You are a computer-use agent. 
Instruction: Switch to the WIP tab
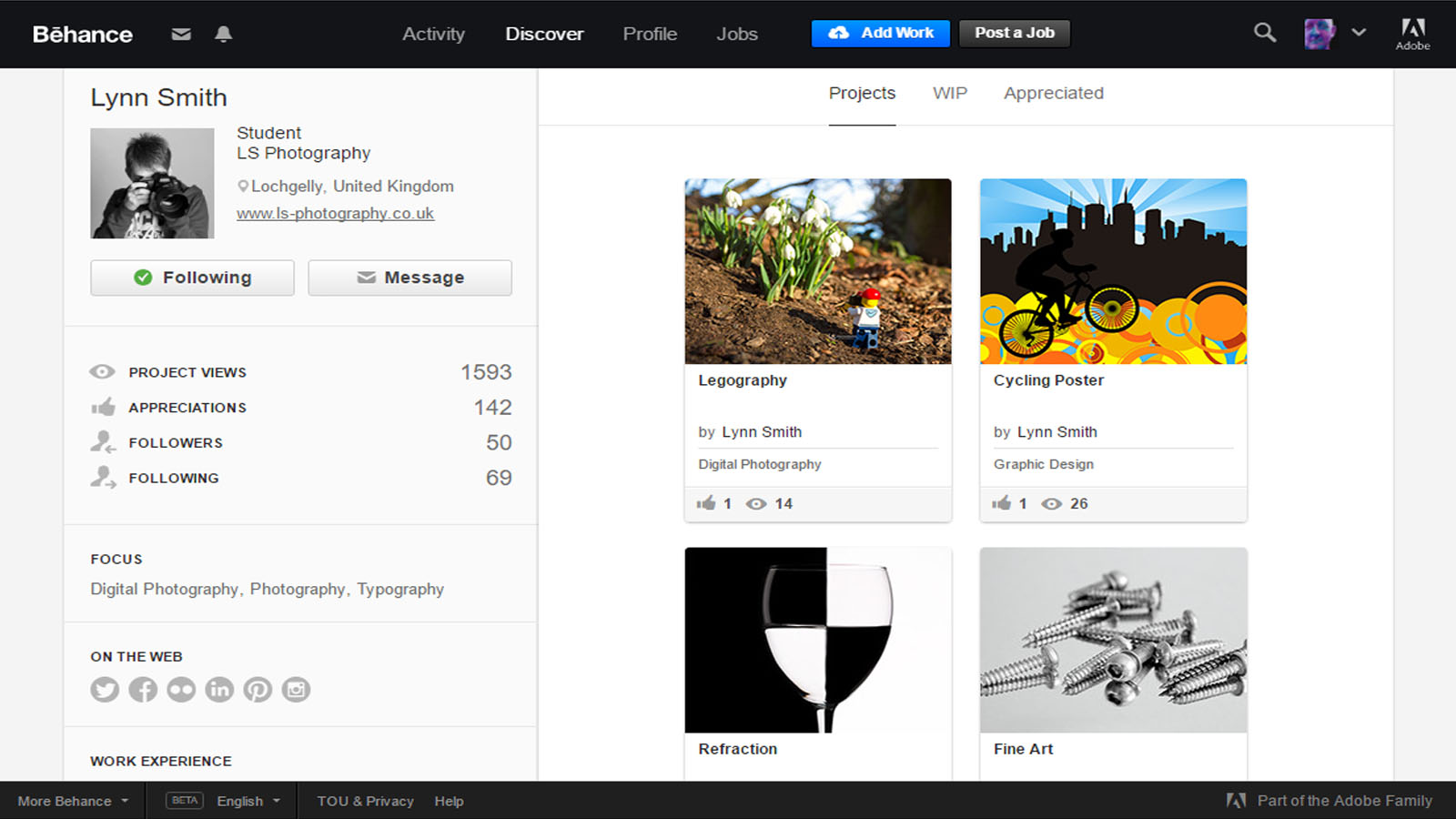[x=949, y=93]
